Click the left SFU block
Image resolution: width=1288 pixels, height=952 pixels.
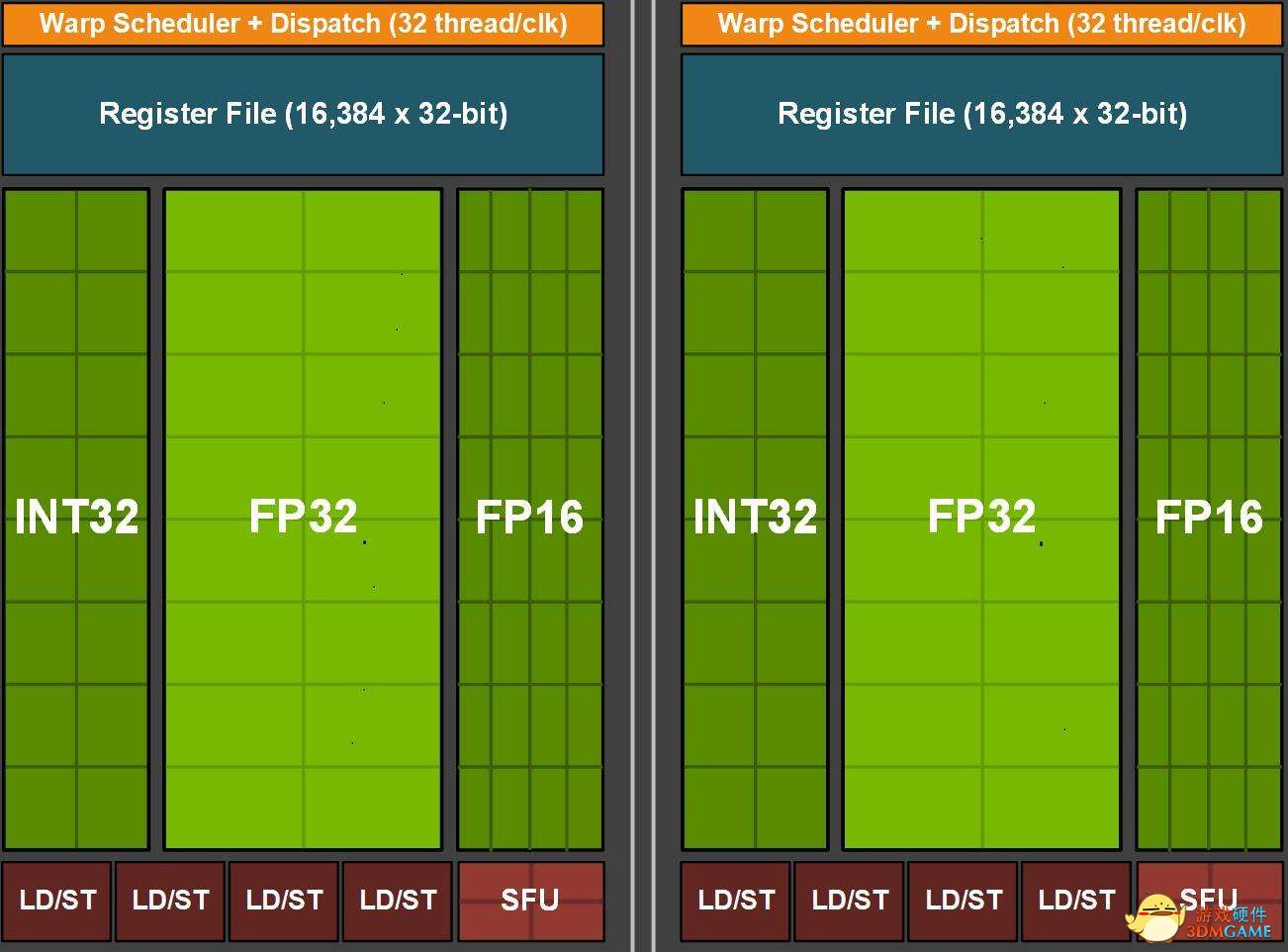coord(530,901)
